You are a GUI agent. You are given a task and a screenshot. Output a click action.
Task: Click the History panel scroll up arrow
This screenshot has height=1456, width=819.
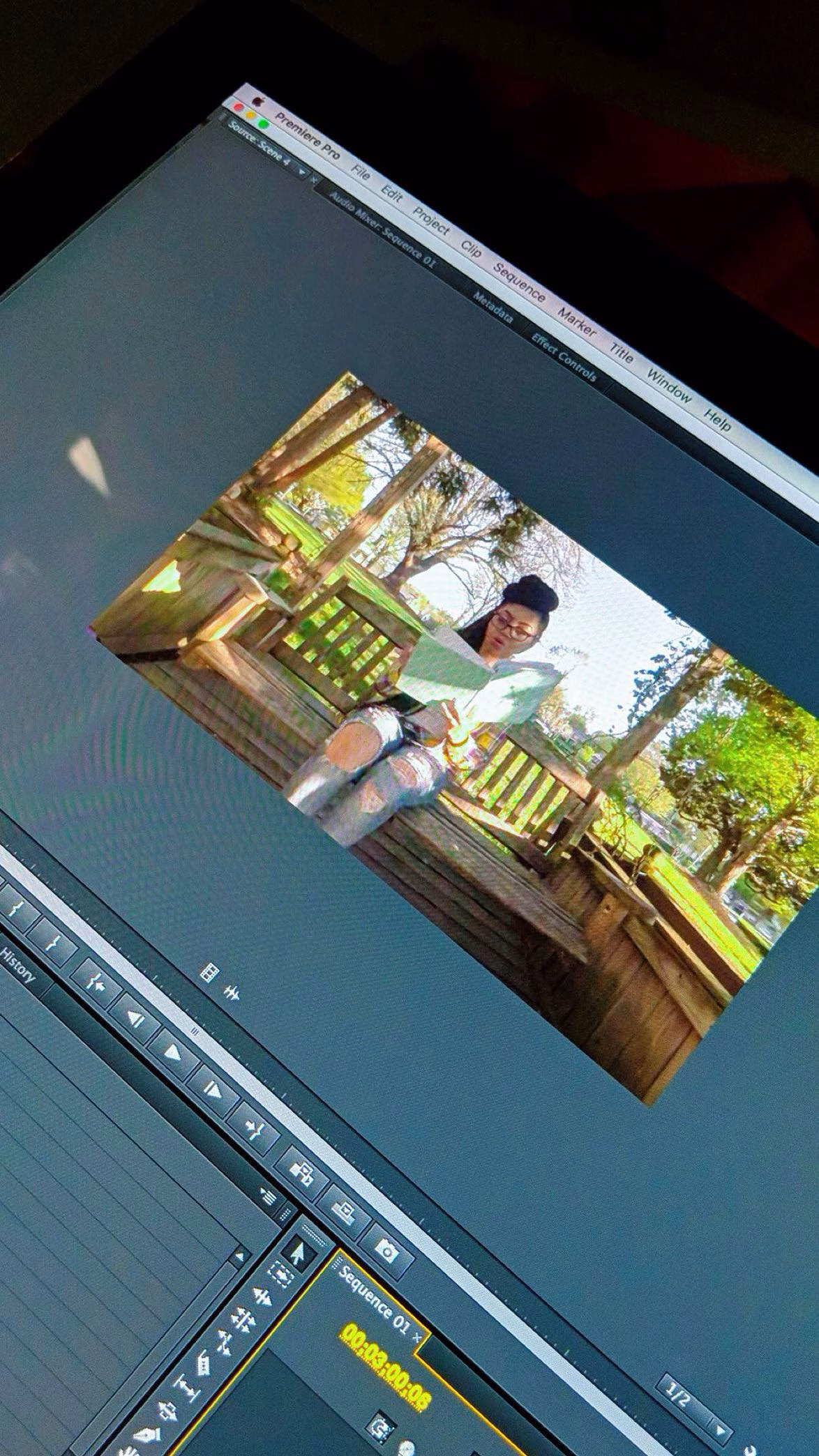pos(239,1255)
